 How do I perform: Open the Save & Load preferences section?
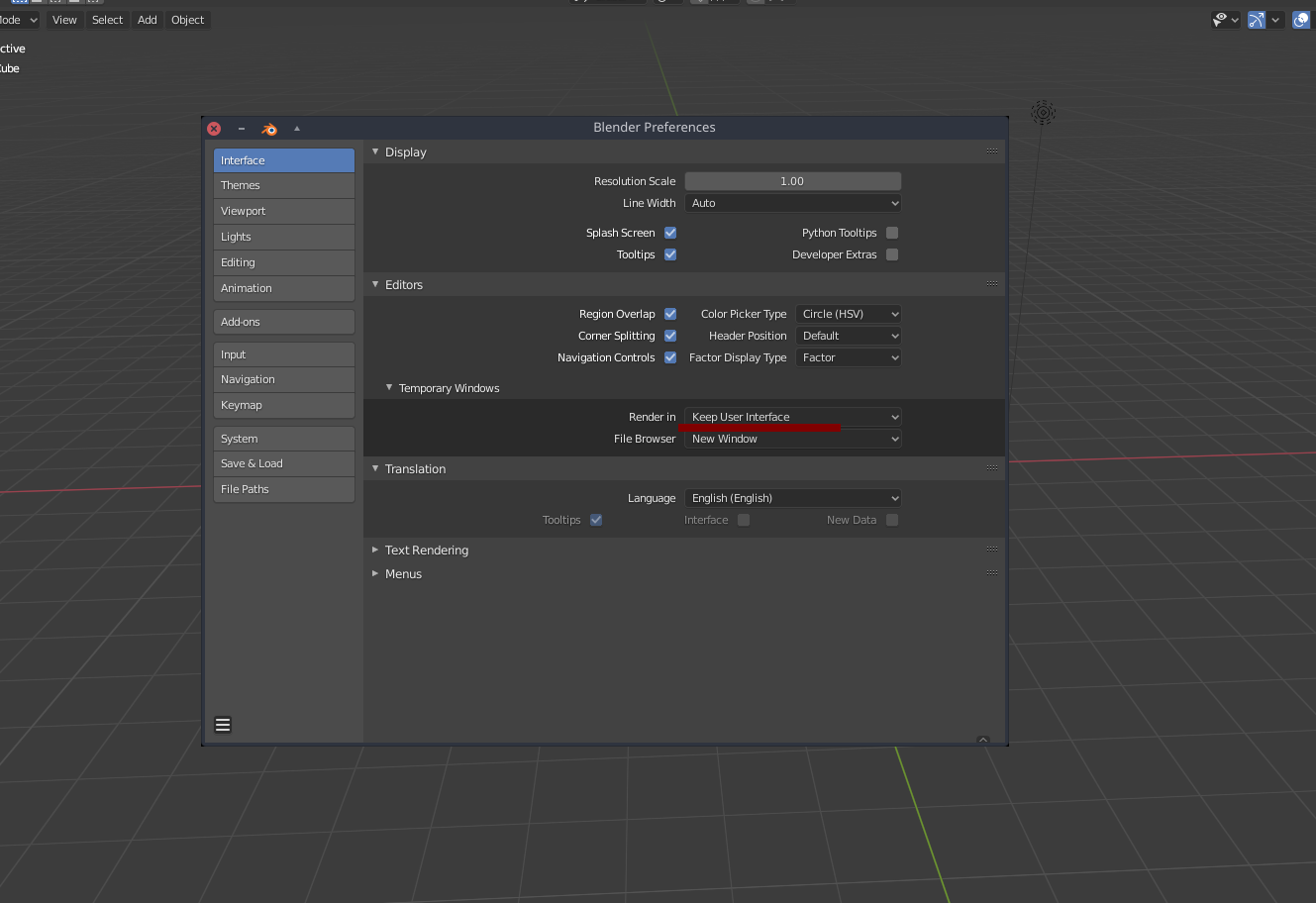(x=284, y=463)
